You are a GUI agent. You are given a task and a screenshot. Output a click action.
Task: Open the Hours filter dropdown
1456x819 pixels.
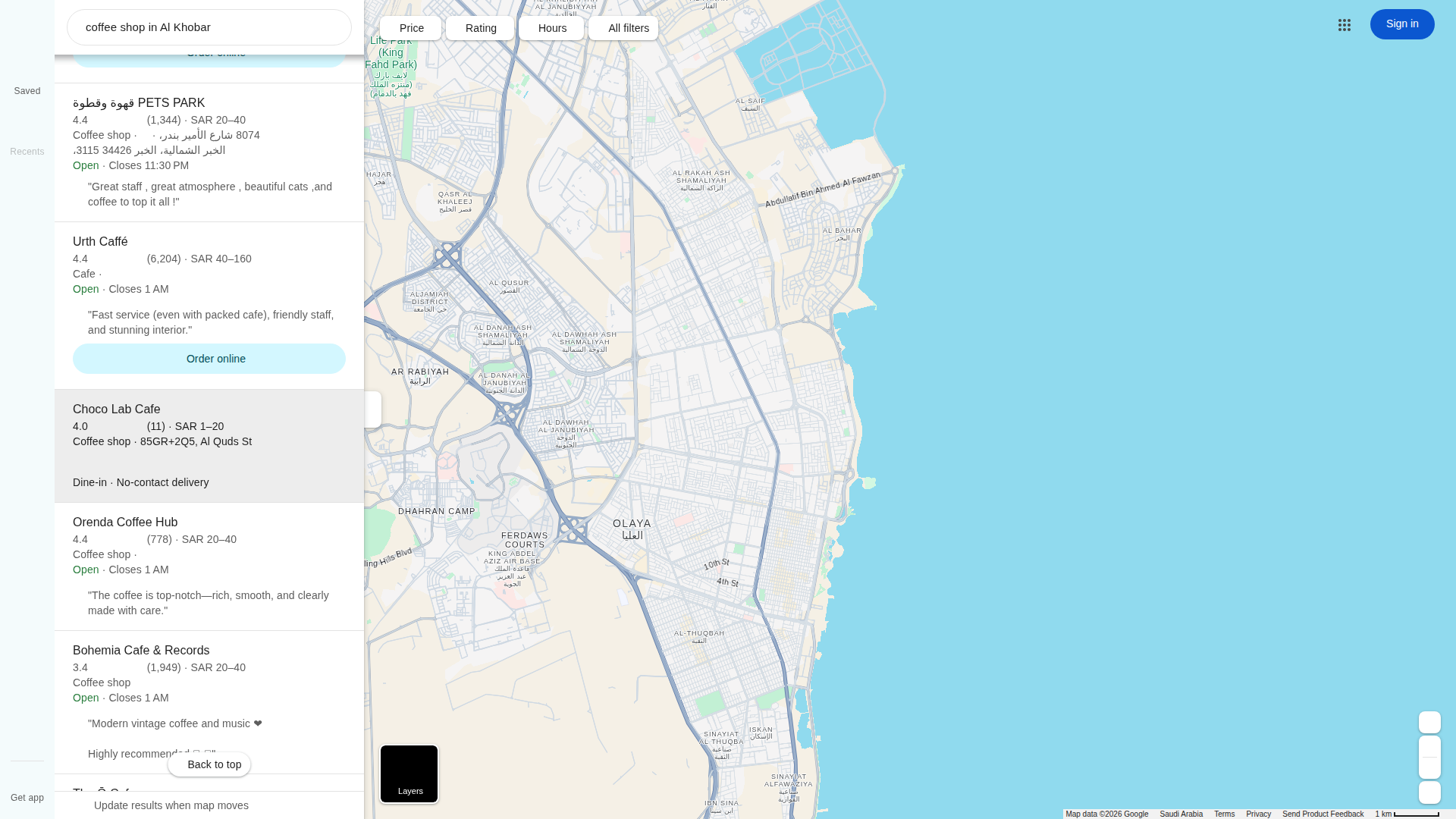pos(551,28)
